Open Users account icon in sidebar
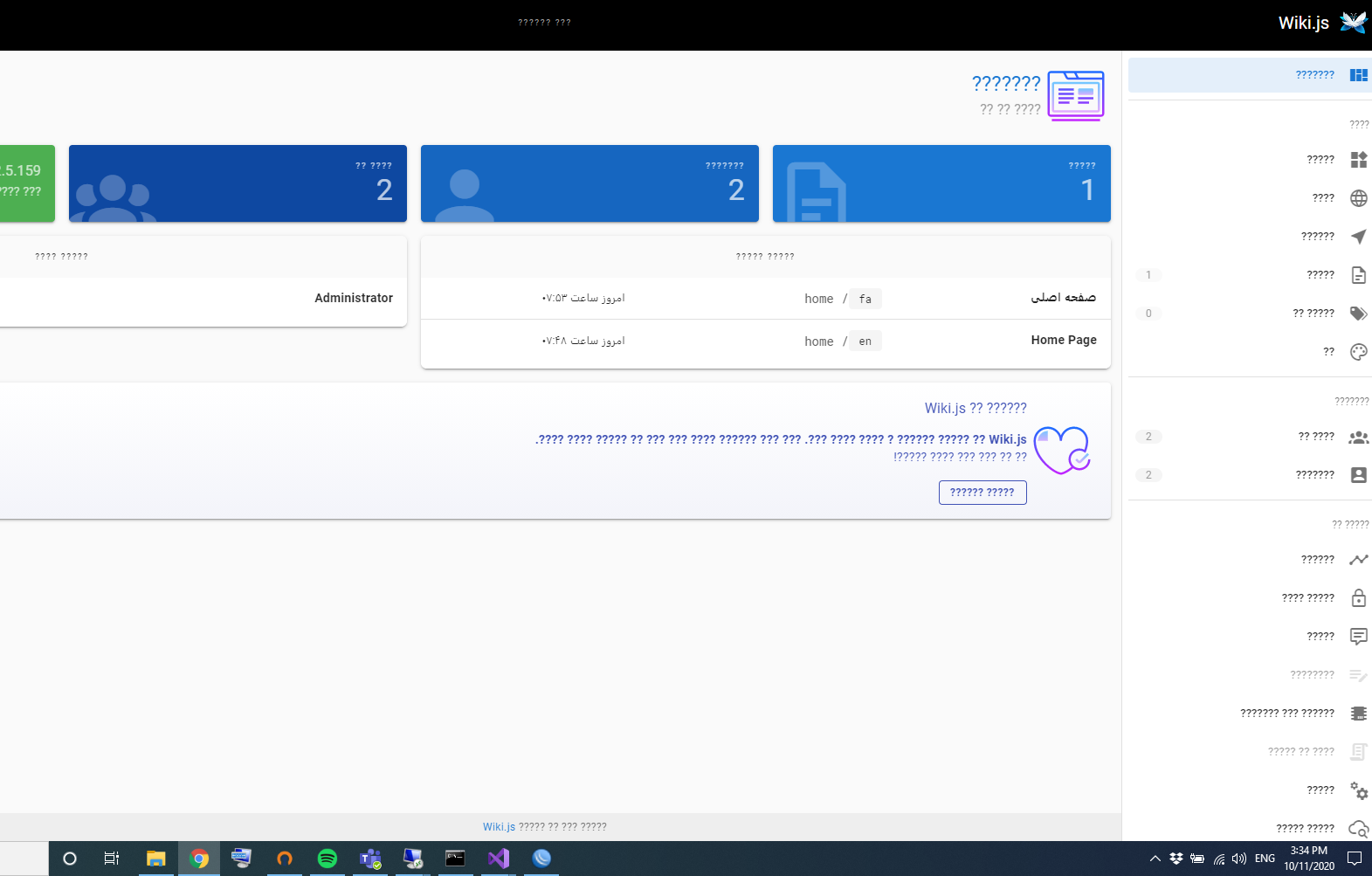Screen dimensions: 1372x876 tap(1359, 475)
